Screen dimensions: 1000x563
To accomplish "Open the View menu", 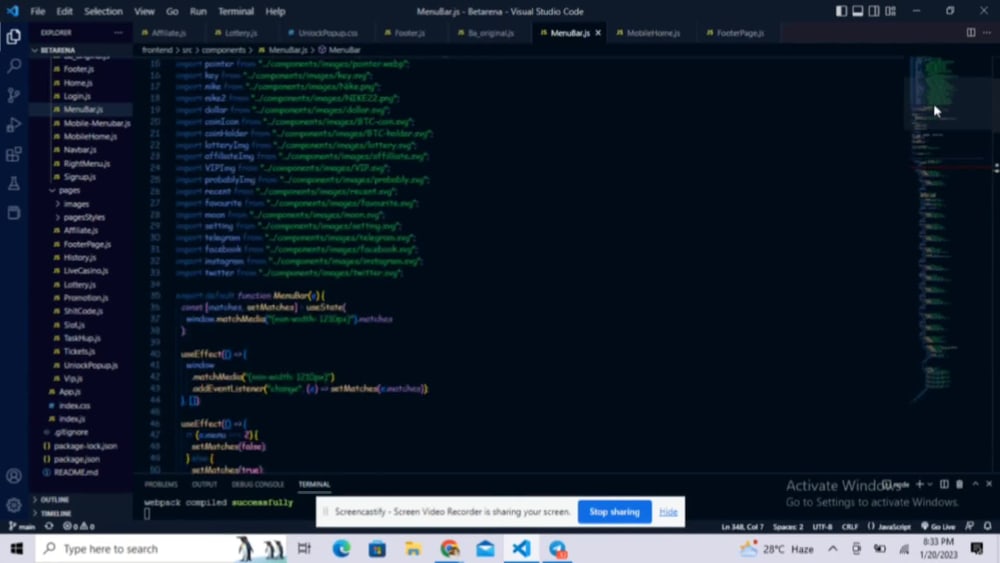I will tap(144, 11).
